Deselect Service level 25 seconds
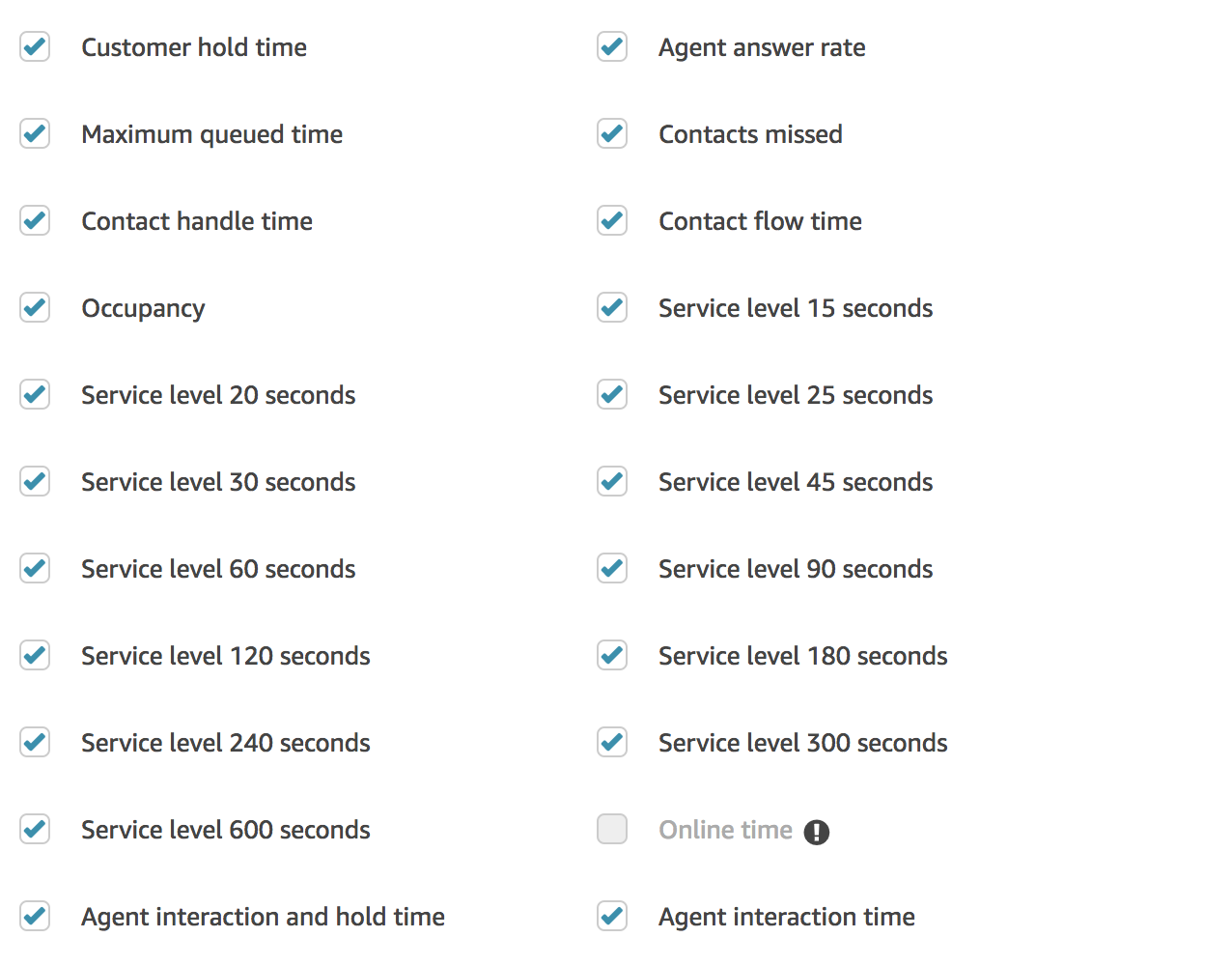 (612, 394)
